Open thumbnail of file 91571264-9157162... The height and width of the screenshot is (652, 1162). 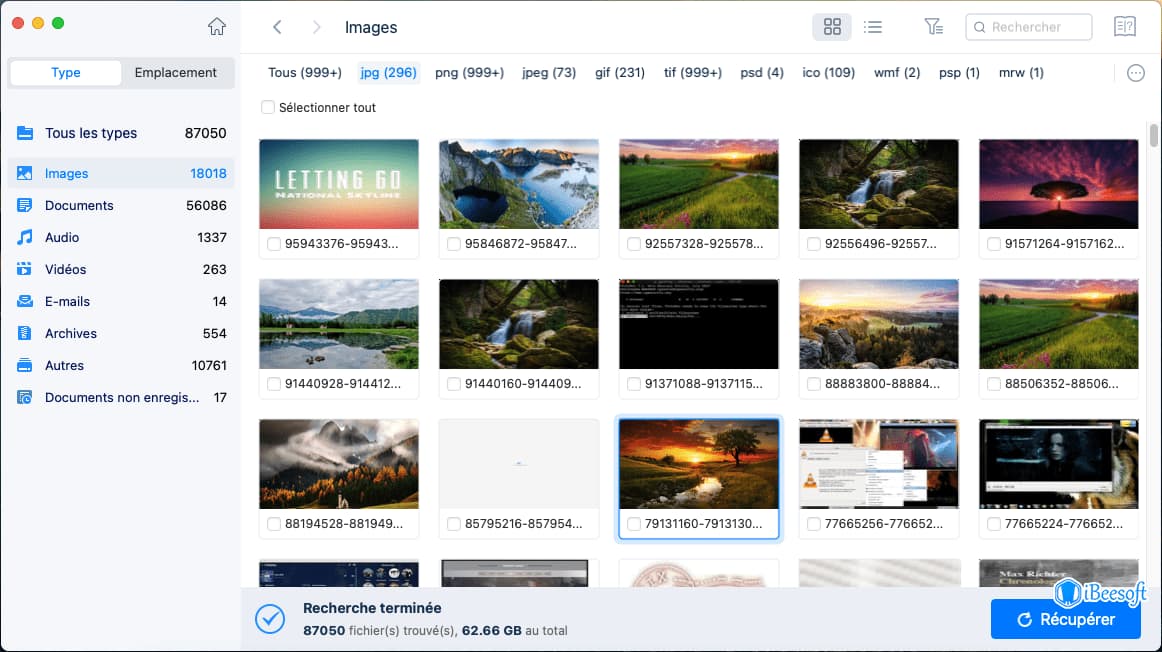tap(1058, 184)
